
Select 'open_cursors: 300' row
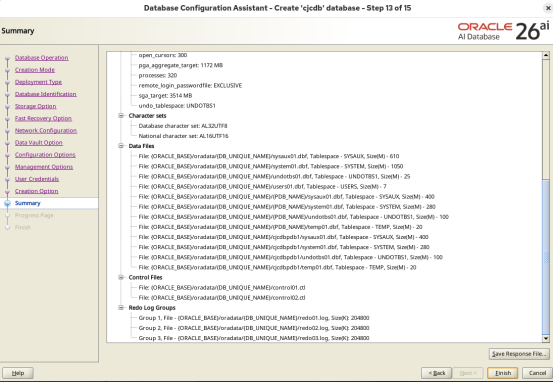coord(163,55)
